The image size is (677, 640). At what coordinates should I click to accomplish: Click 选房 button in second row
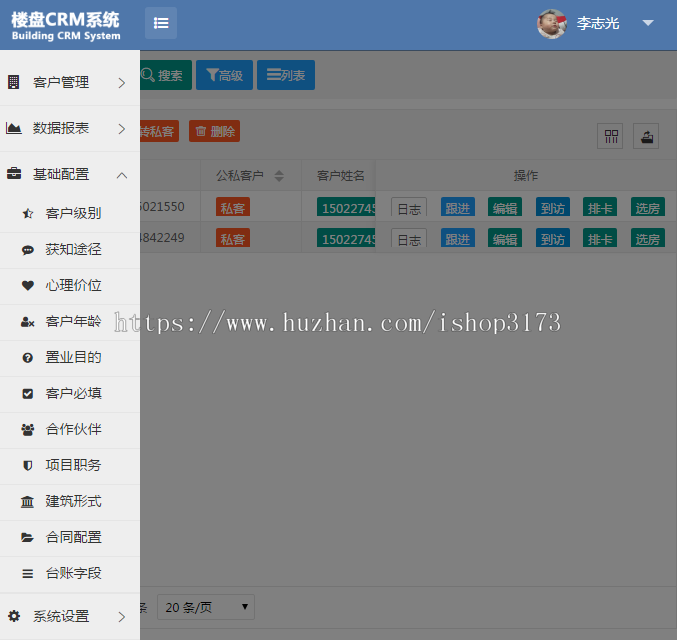pyautogui.click(x=648, y=238)
